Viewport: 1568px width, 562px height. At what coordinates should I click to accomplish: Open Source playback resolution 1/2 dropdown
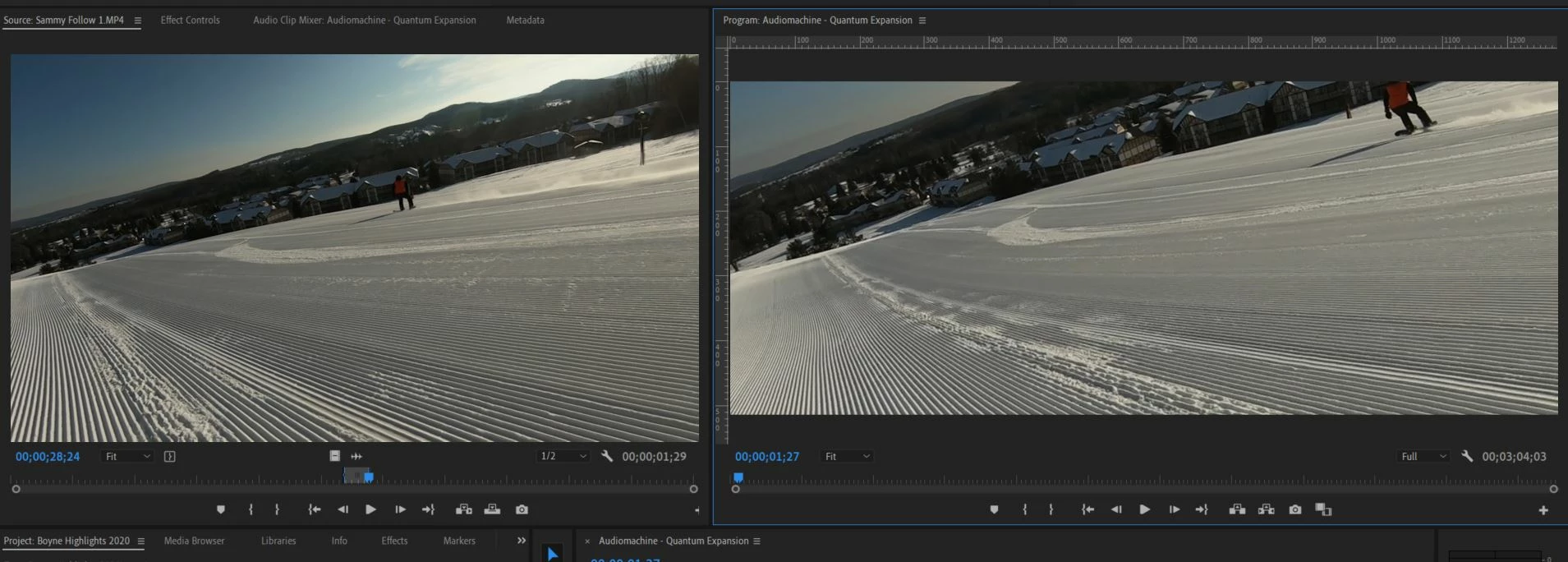[x=563, y=456]
